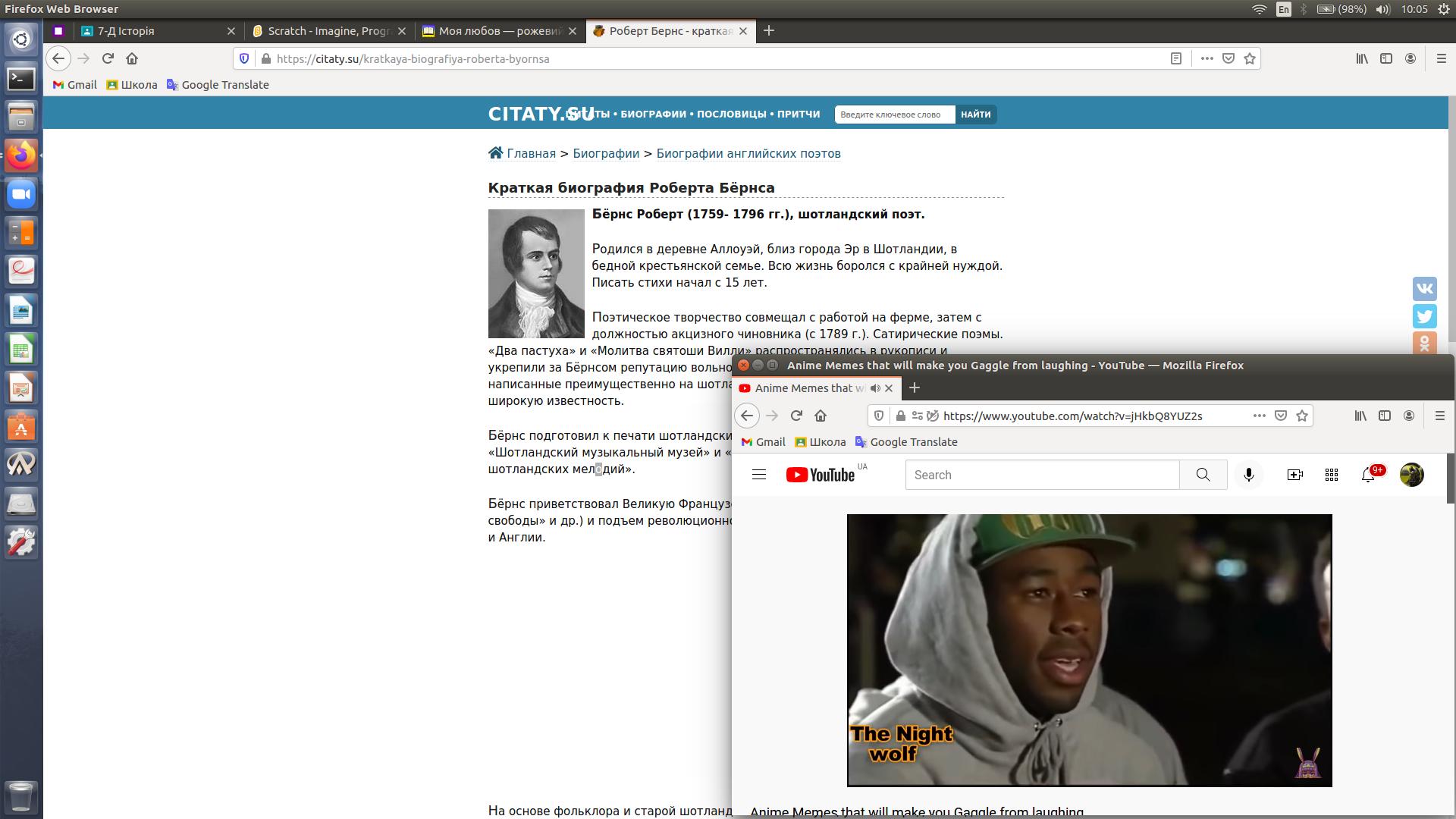Viewport: 1456px width, 819px height.
Task: Share page via VK icon
Action: click(x=1424, y=289)
